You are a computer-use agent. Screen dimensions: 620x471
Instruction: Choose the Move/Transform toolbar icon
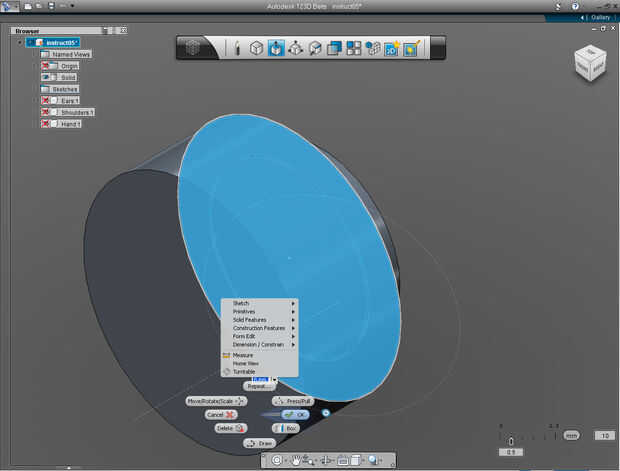[x=295, y=48]
